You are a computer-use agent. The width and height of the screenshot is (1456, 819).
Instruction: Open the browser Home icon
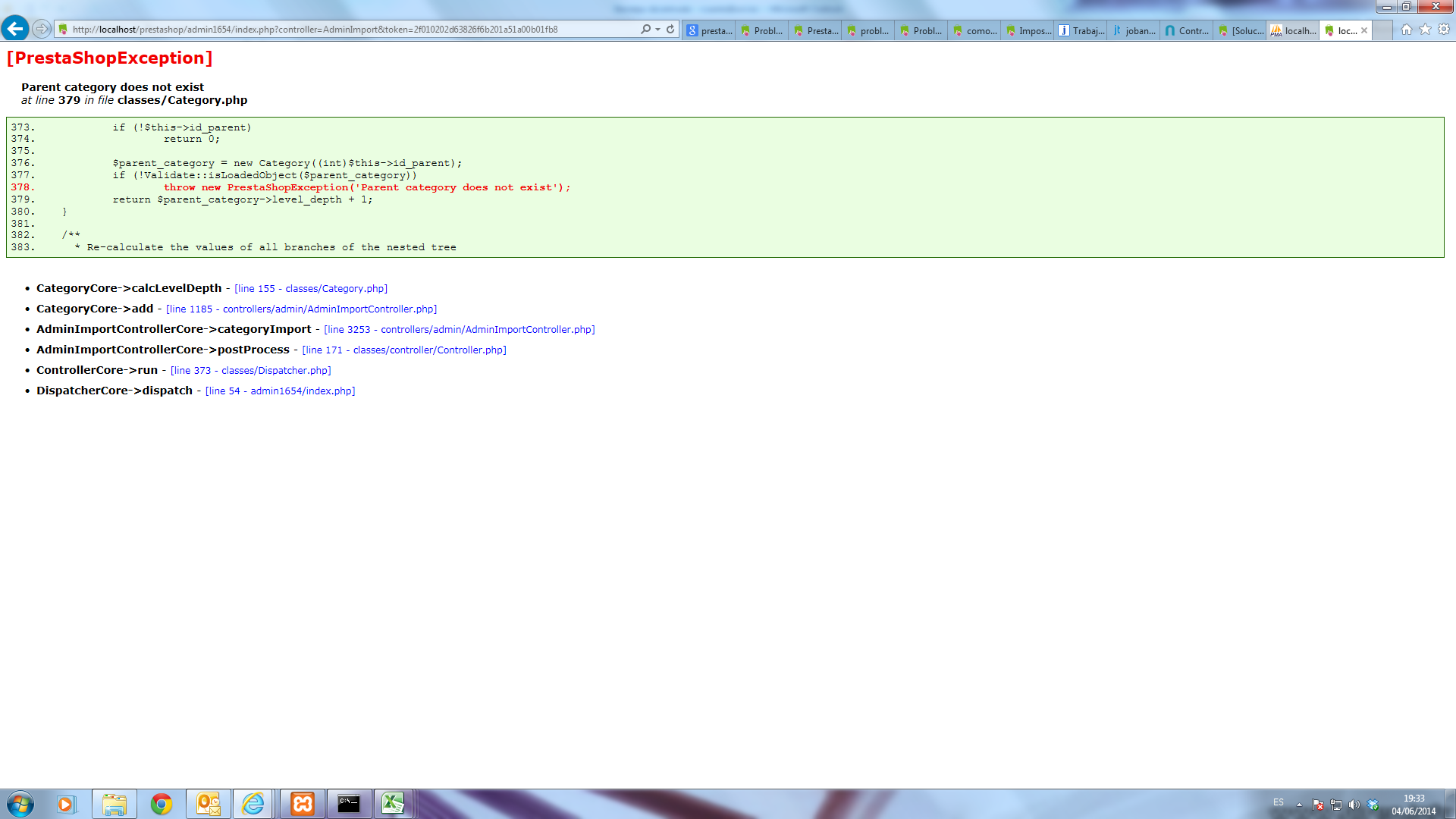(1406, 29)
